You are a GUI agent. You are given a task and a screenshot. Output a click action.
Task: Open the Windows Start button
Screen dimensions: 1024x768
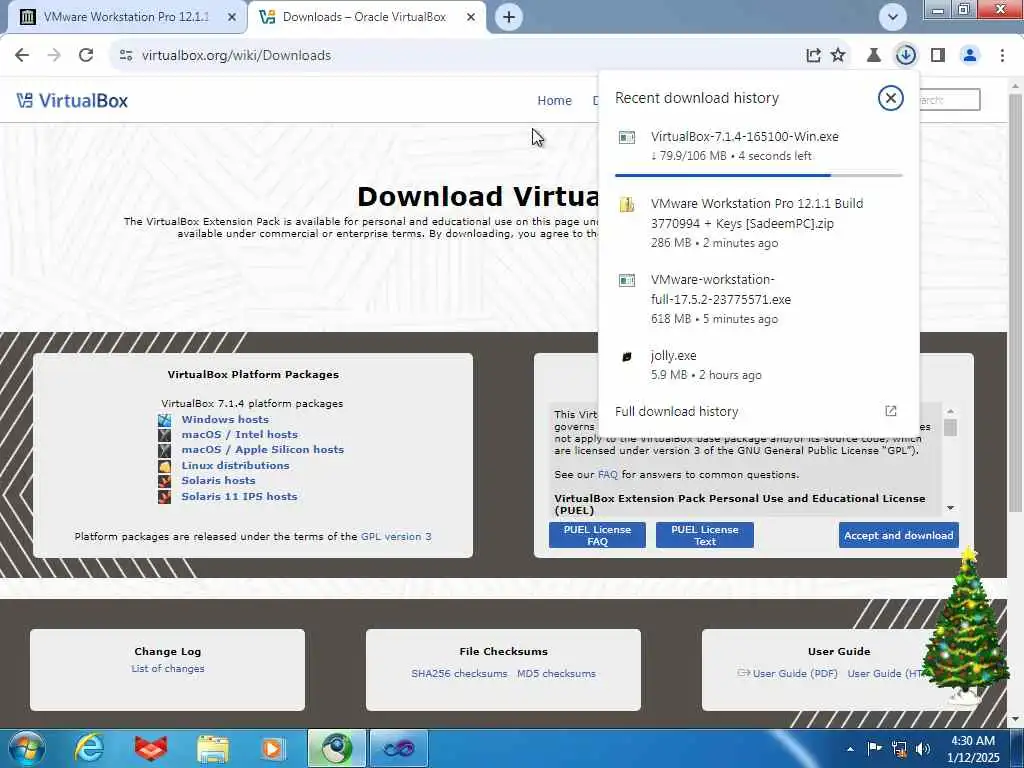(x=27, y=748)
